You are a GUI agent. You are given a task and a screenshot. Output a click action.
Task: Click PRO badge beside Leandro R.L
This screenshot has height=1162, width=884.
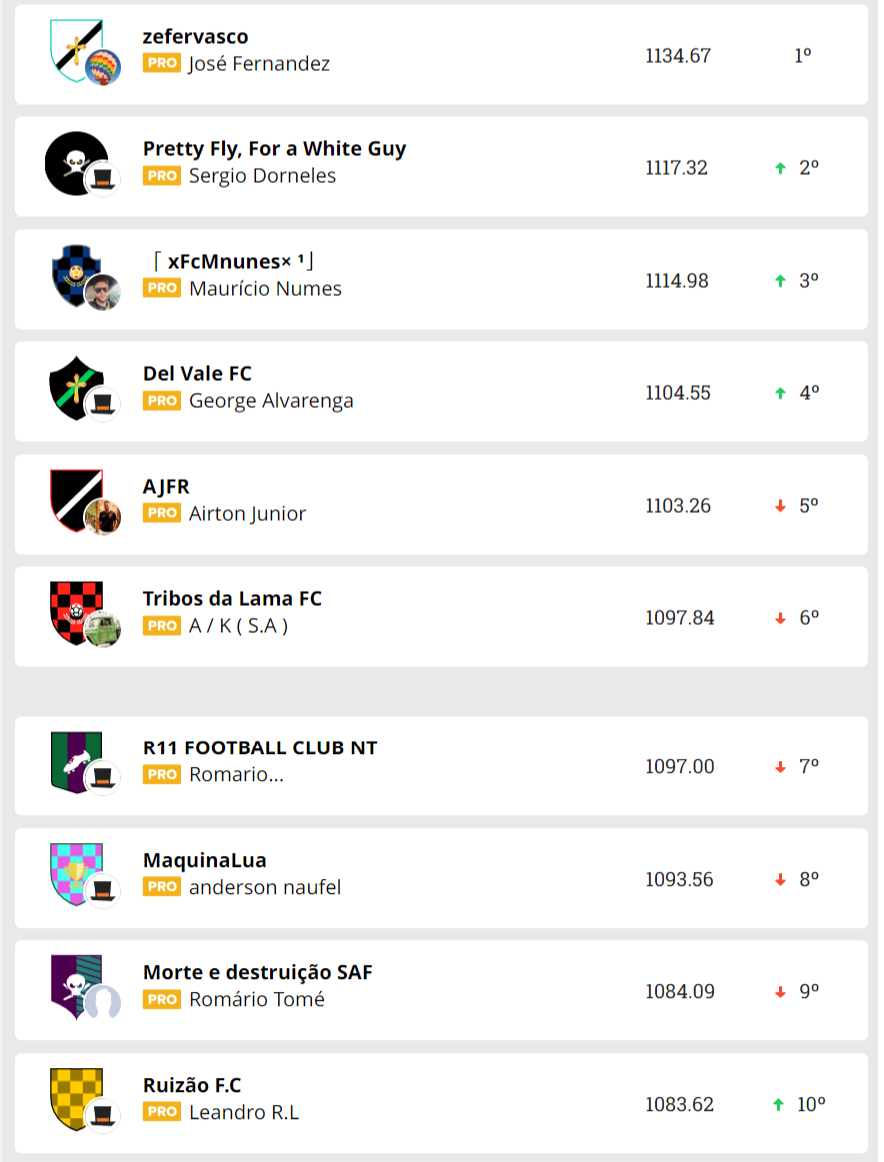coord(161,1112)
